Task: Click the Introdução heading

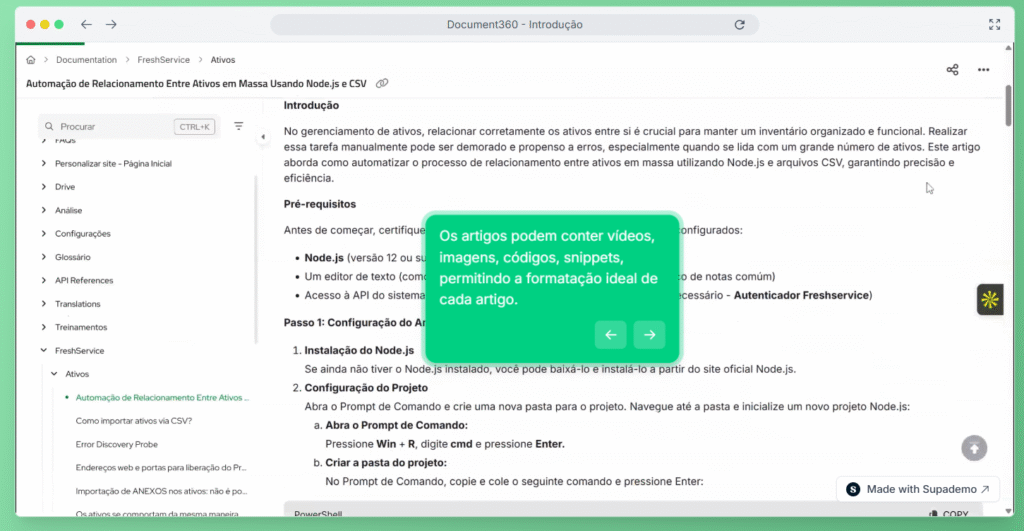Action: (x=311, y=105)
